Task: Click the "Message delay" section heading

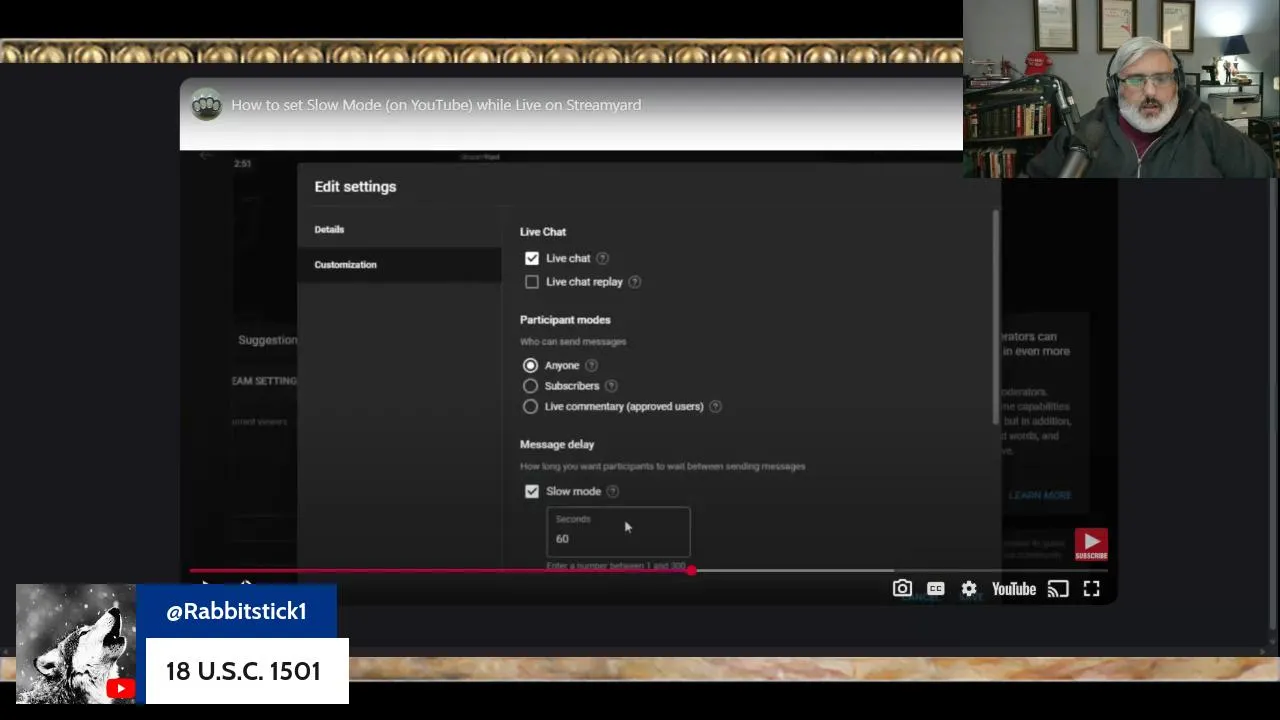Action: click(x=557, y=444)
